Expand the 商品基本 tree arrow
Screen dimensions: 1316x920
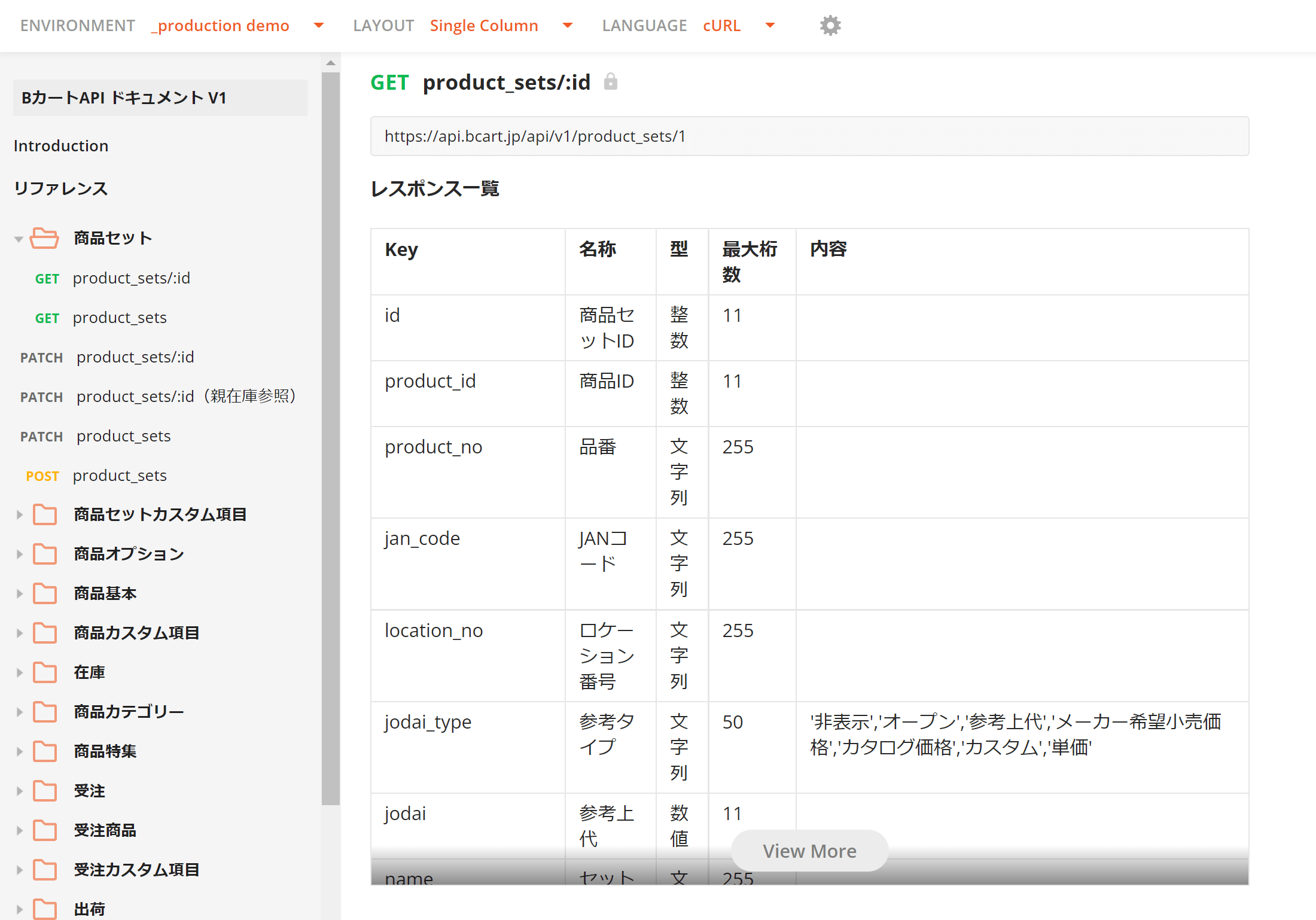[19, 593]
